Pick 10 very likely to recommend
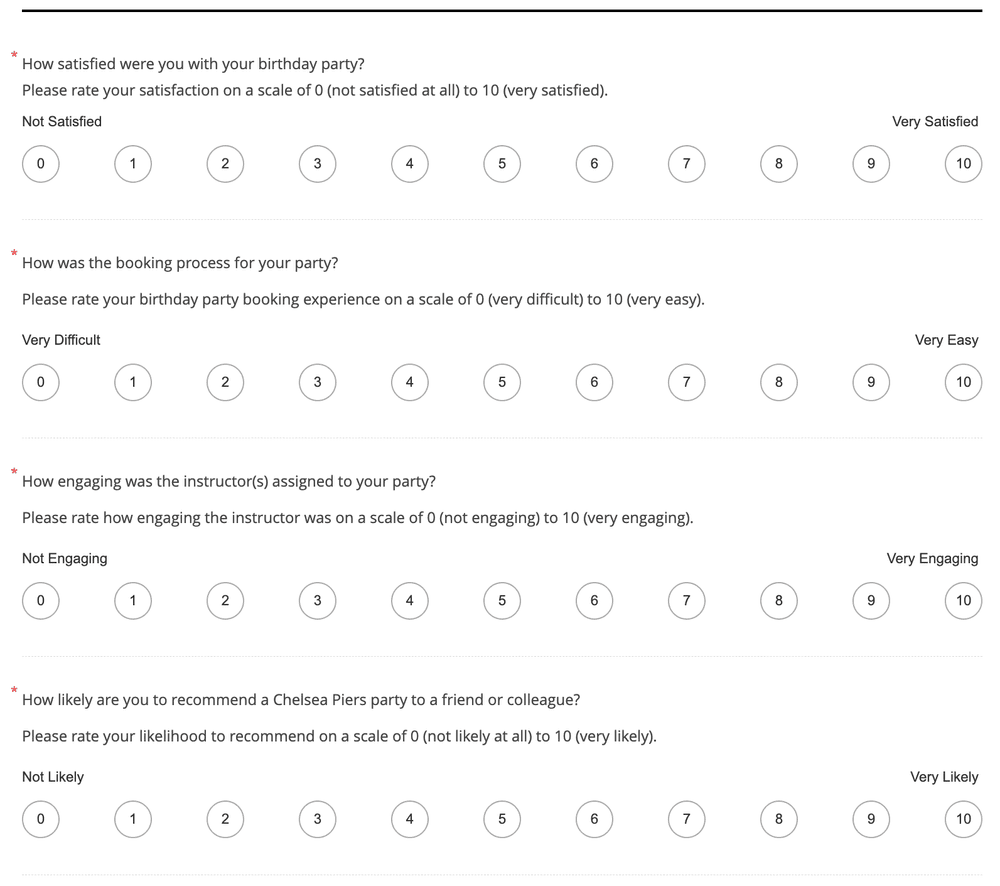This screenshot has width=1000, height=886. tap(963, 819)
